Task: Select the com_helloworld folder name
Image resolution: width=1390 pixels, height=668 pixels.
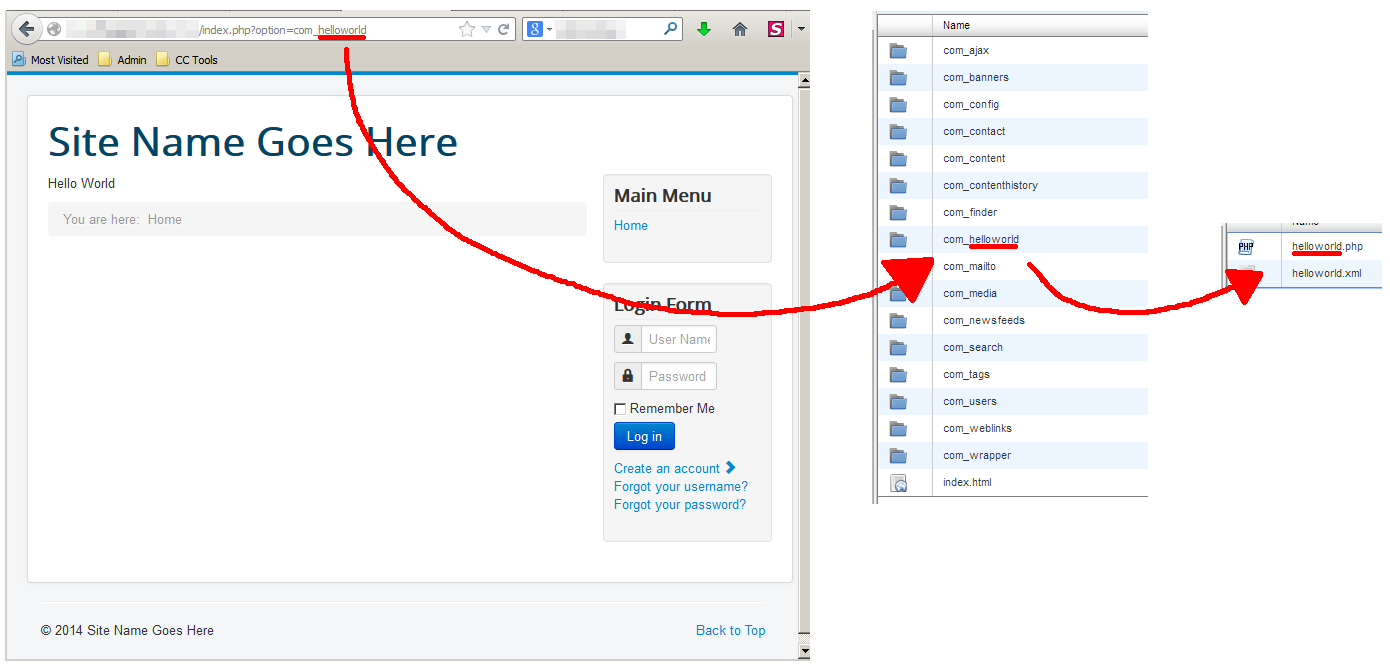Action: click(x=981, y=239)
